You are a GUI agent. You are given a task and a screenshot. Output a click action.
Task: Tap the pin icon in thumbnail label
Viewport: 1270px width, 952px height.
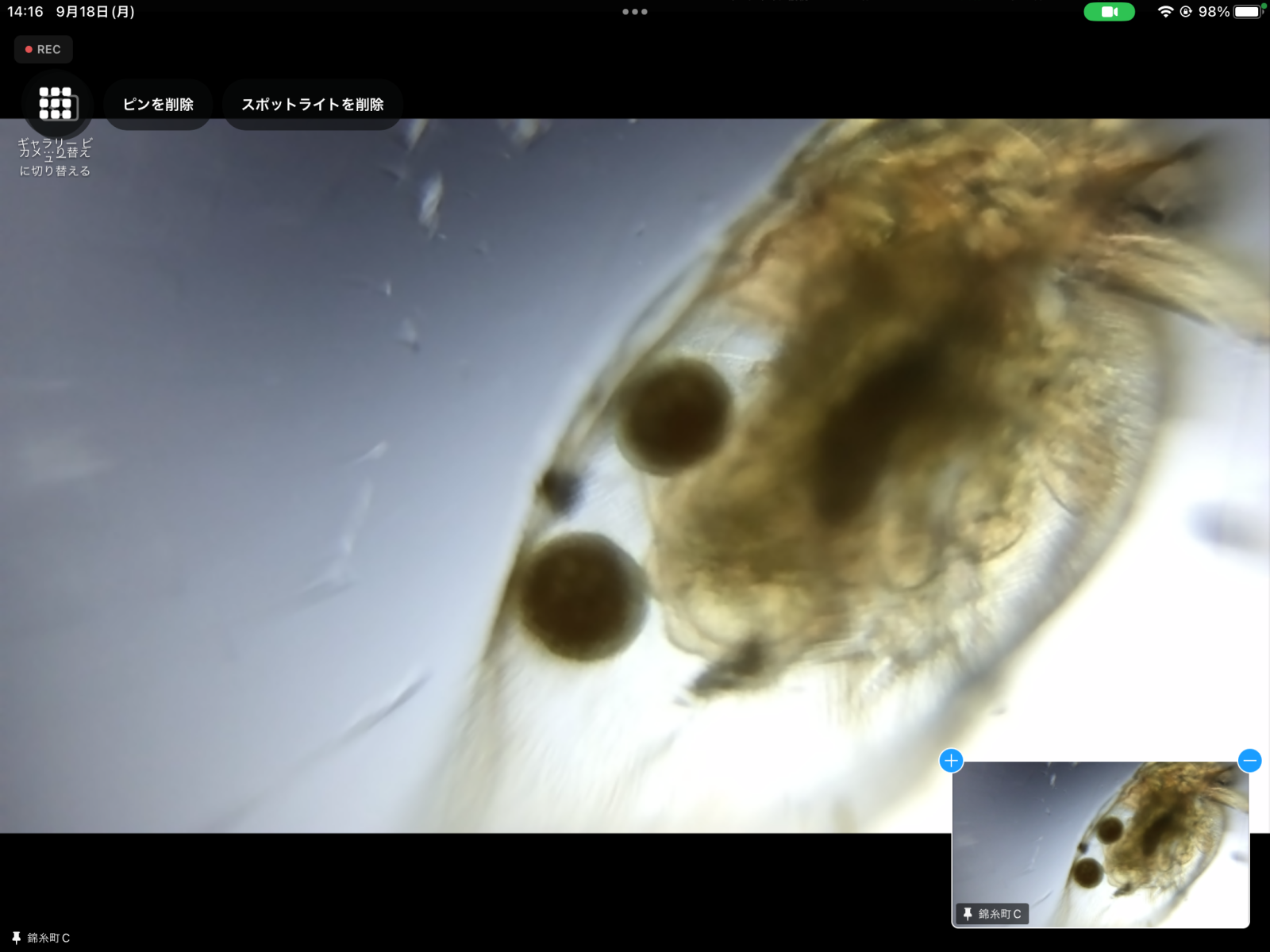(x=968, y=914)
